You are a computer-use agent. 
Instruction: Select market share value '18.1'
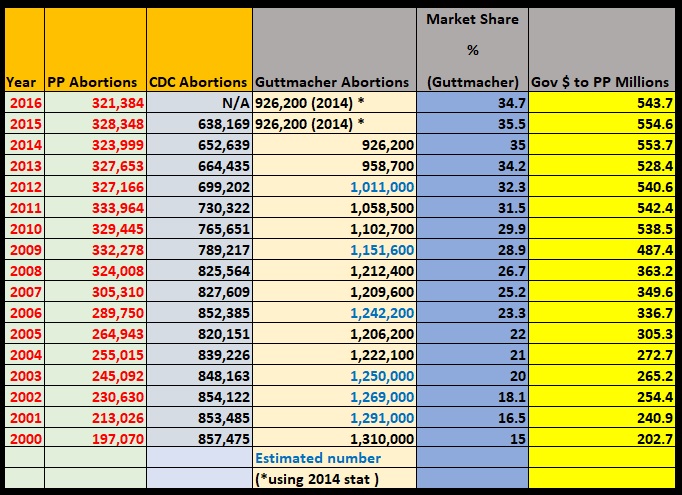(x=512, y=397)
